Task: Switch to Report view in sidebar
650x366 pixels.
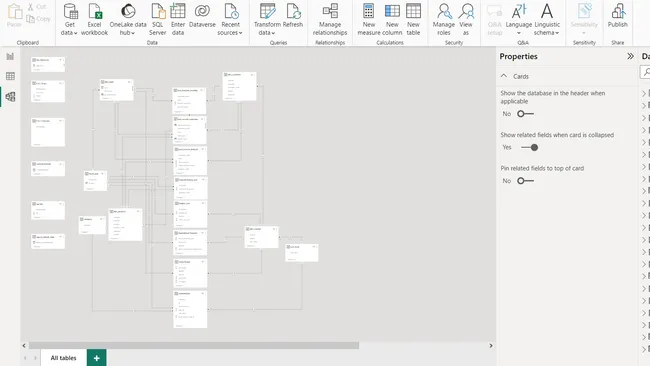Action: pos(10,56)
